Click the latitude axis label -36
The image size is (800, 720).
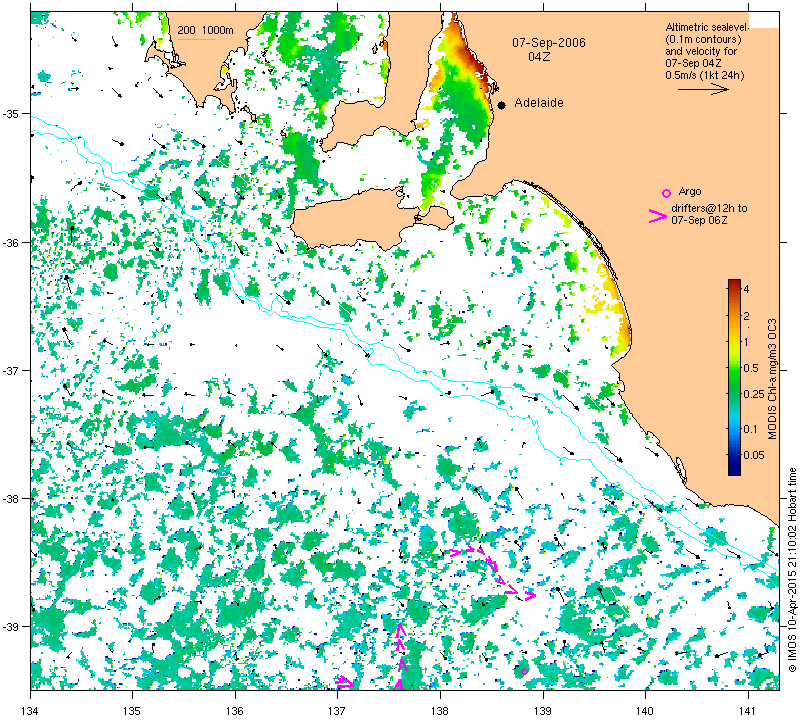point(10,242)
